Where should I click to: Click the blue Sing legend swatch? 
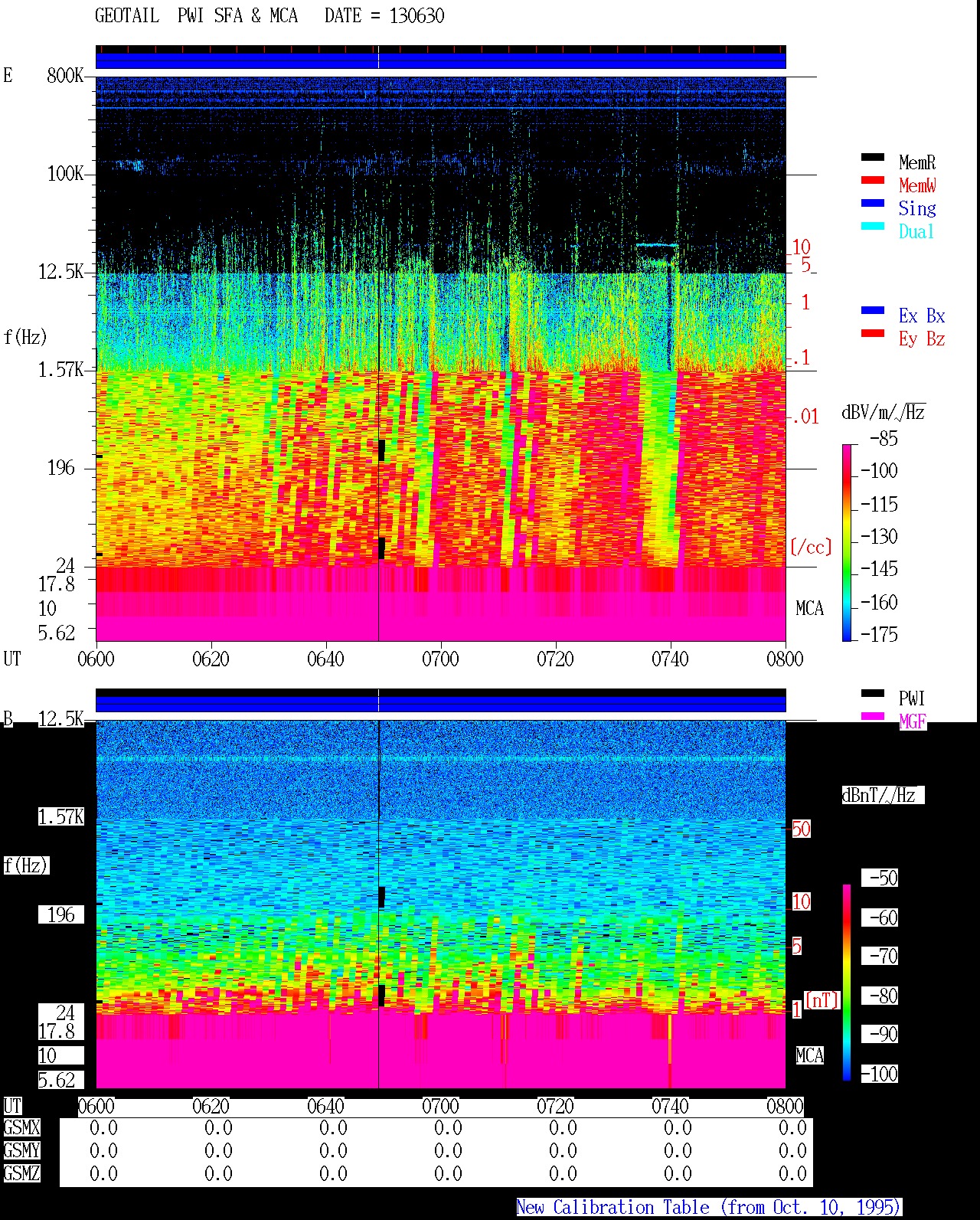(x=872, y=204)
